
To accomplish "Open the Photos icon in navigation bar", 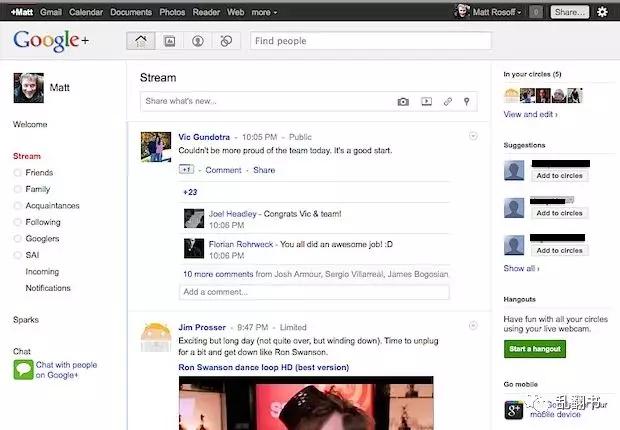I will point(170,41).
